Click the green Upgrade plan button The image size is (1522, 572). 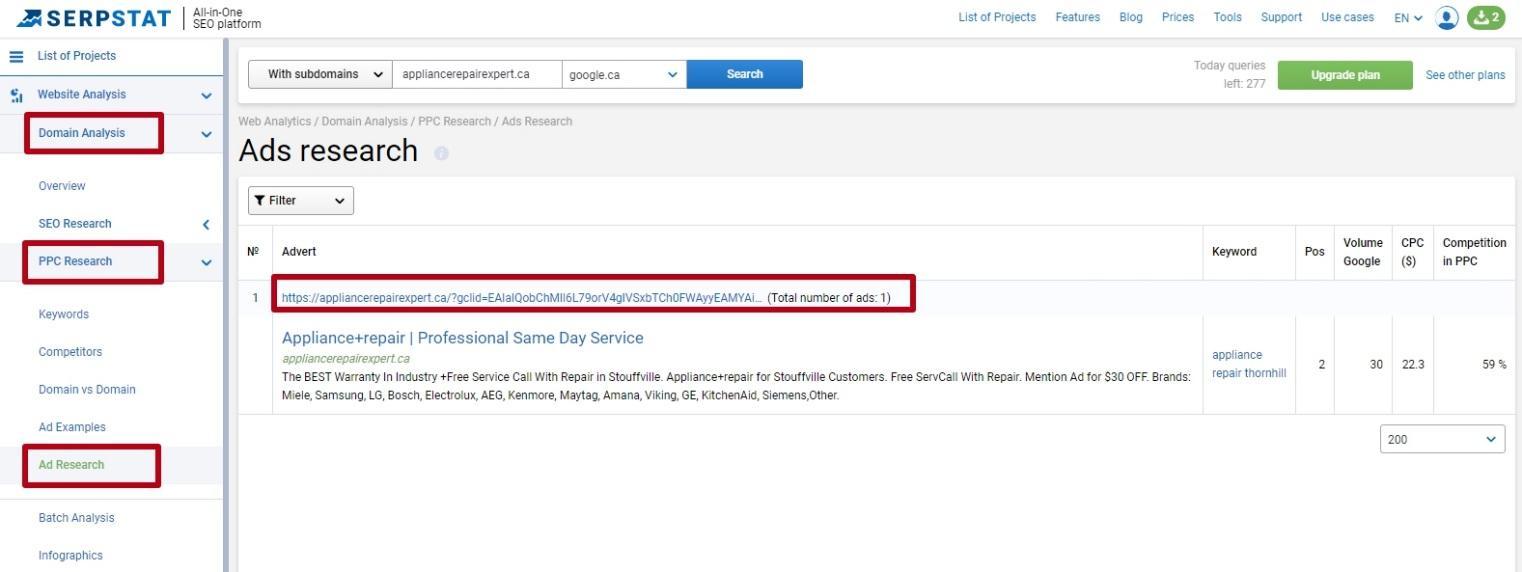[1345, 76]
